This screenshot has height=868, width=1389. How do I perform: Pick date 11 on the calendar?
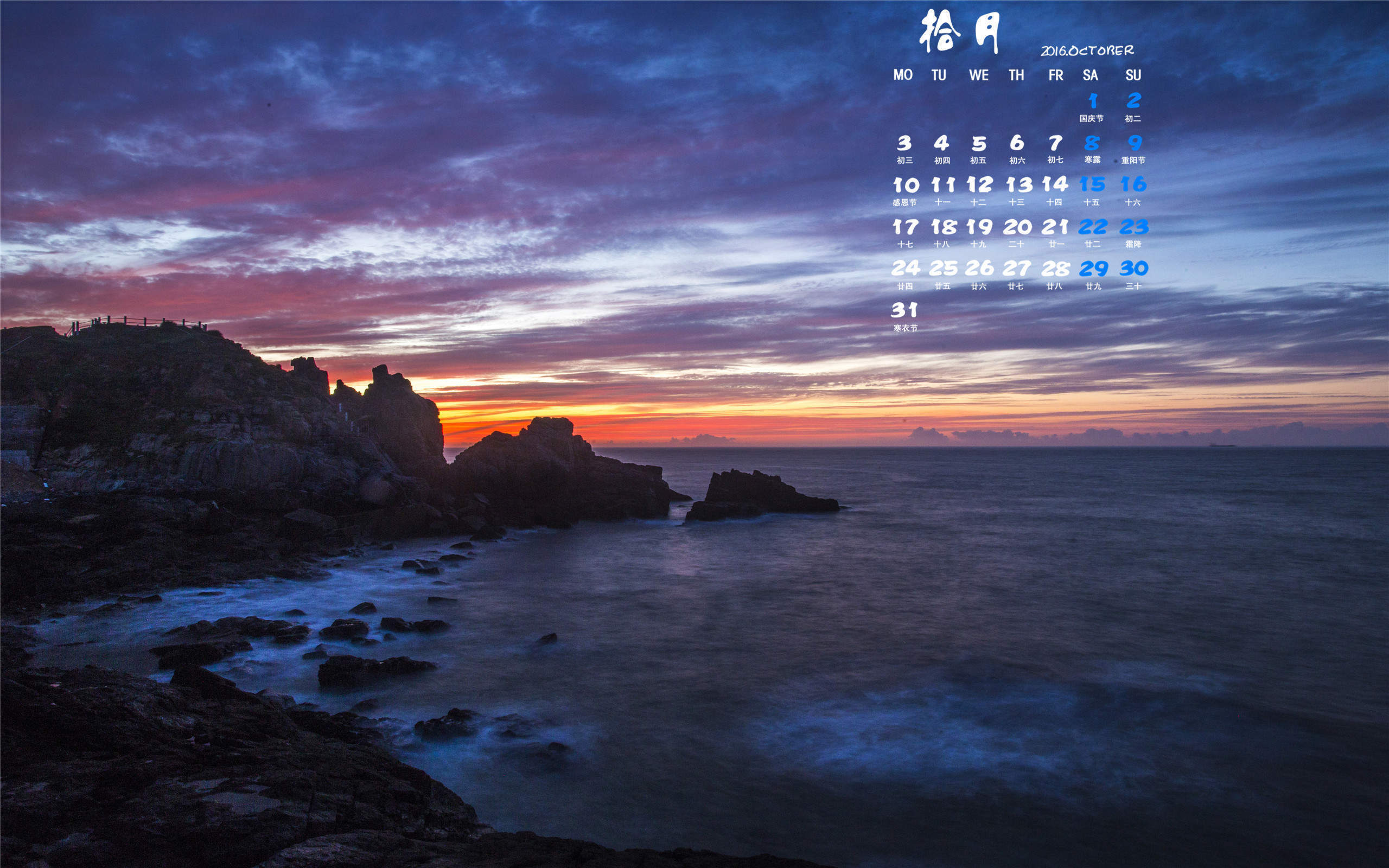click(x=943, y=185)
